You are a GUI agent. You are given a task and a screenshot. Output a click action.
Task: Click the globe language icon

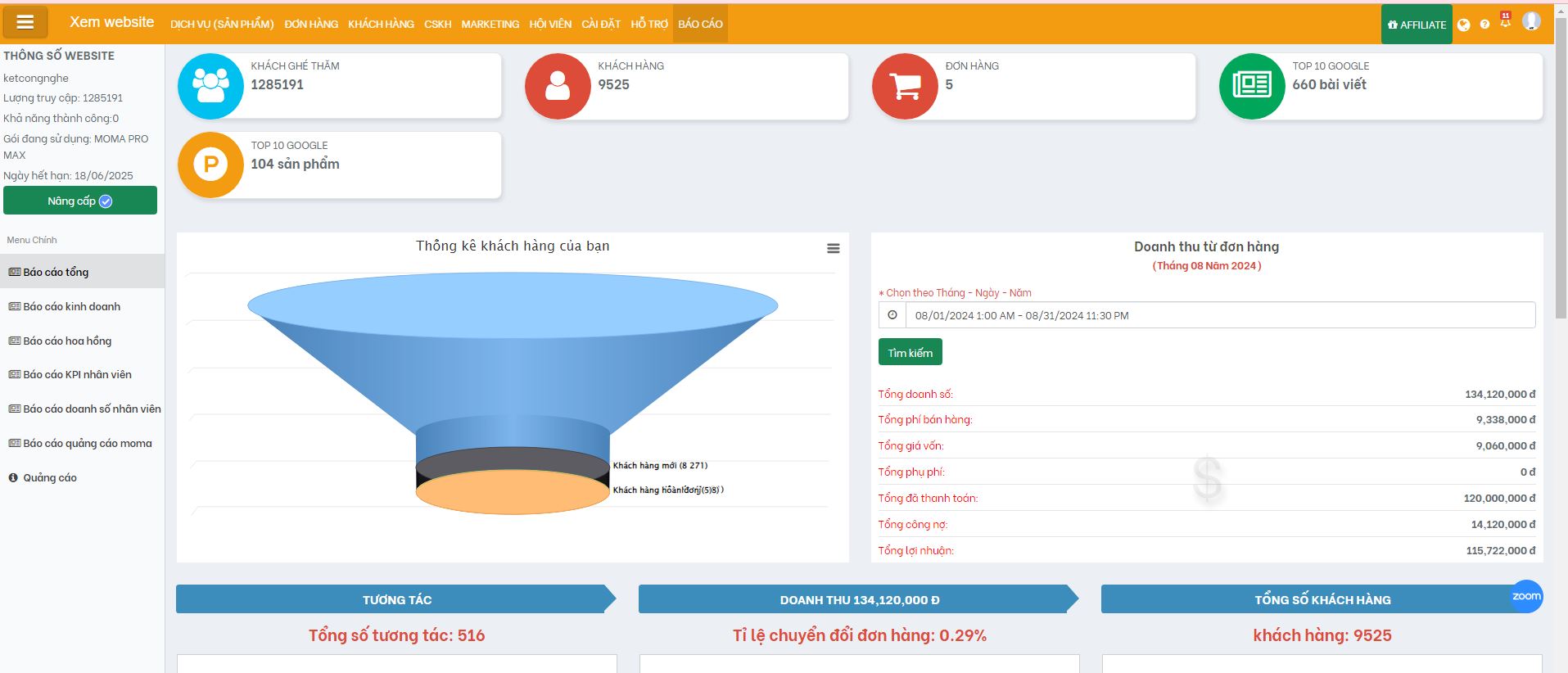(1464, 25)
